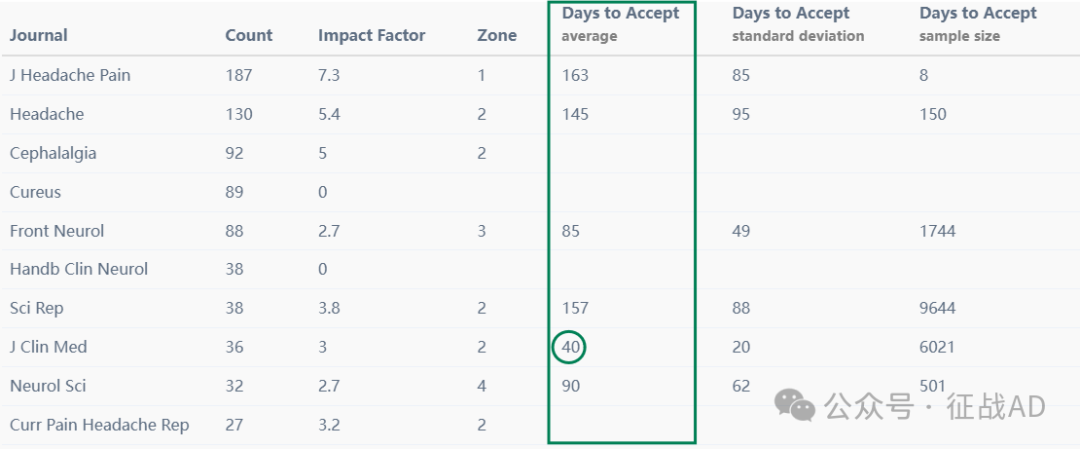The image size is (1080, 449).
Task: Click Days to Accept standard deviation header
Action: click(x=798, y=24)
